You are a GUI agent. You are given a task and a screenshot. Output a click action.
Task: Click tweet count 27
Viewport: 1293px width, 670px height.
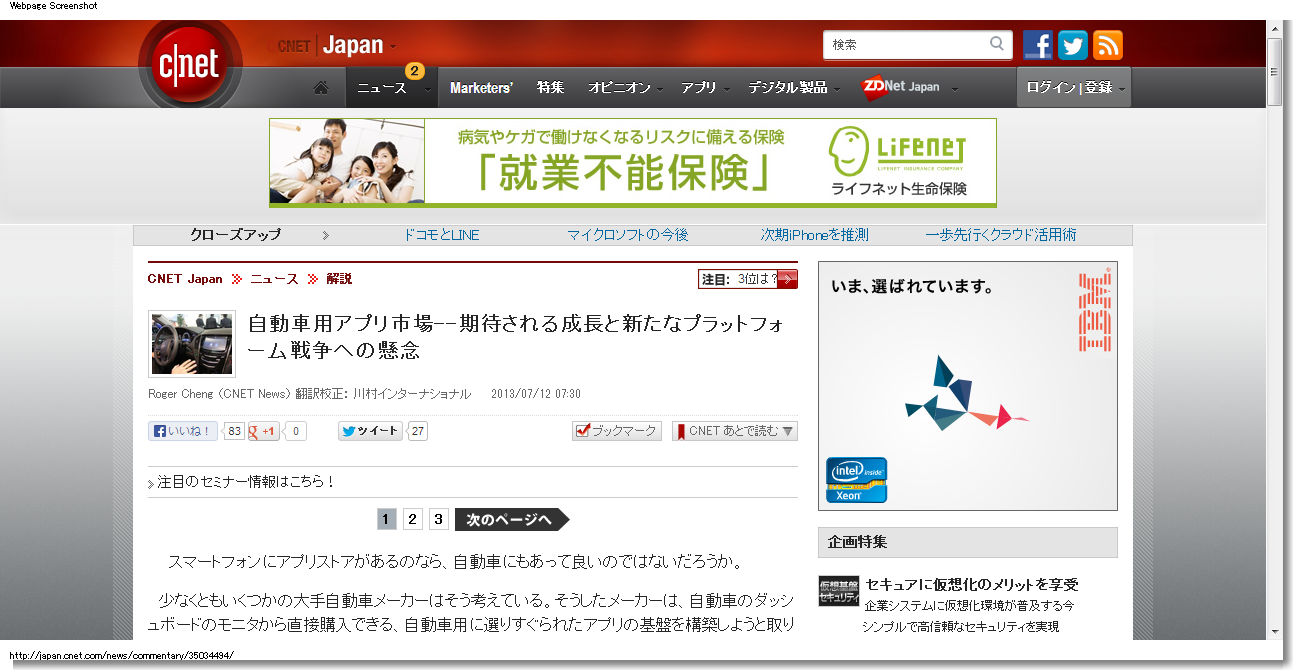pos(418,431)
